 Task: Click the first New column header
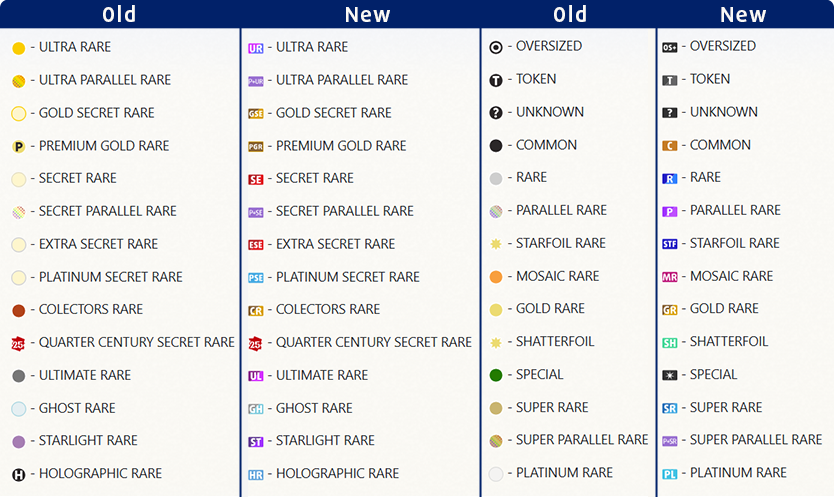(368, 14)
